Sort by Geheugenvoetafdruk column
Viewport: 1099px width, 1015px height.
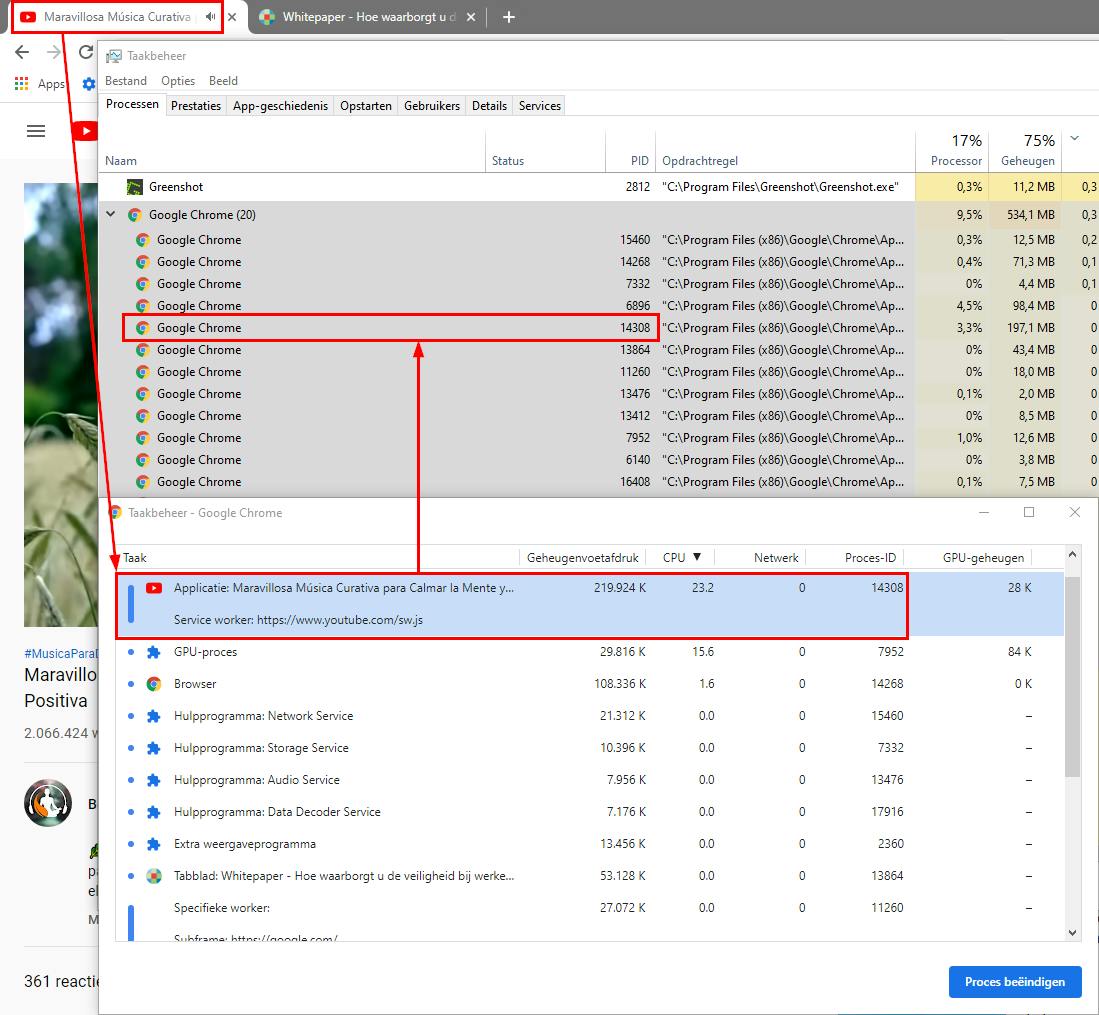pyautogui.click(x=582, y=558)
